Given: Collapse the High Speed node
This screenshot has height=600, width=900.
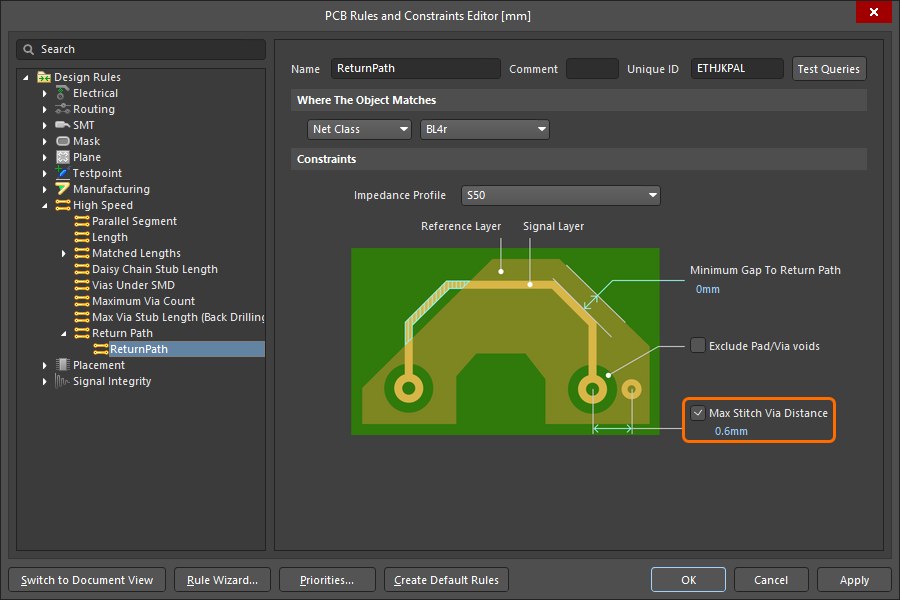Looking at the screenshot, I should (45, 206).
